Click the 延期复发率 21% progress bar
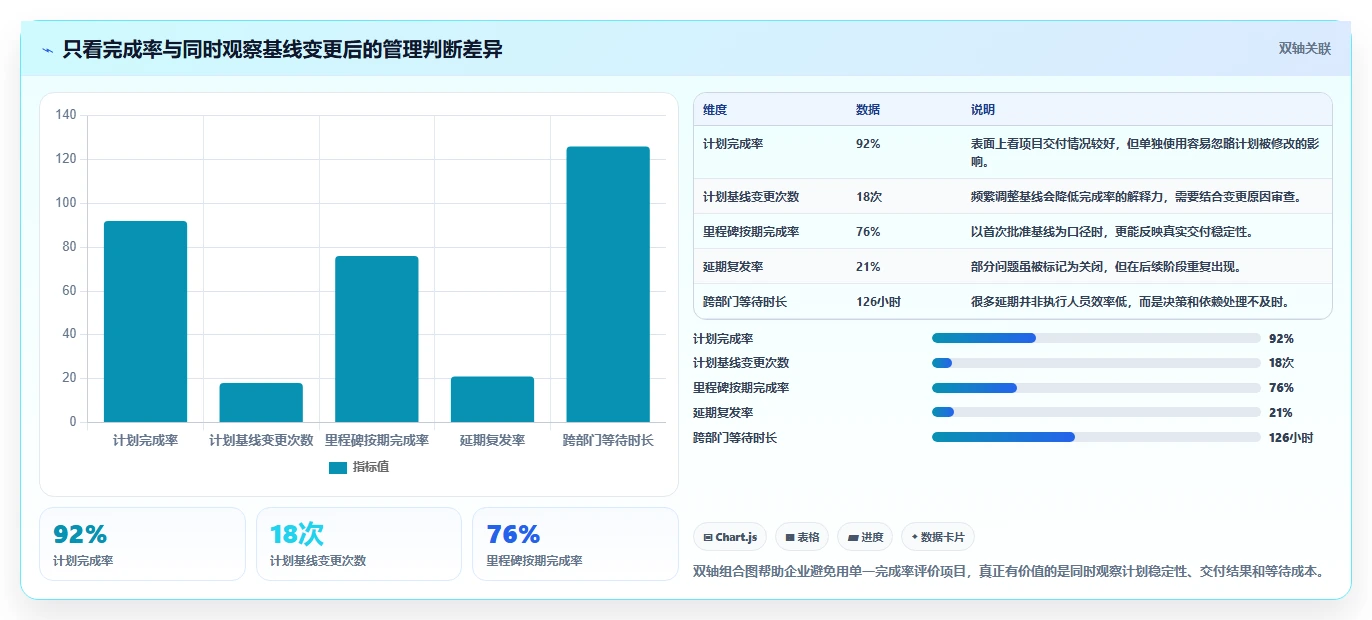 point(1096,412)
